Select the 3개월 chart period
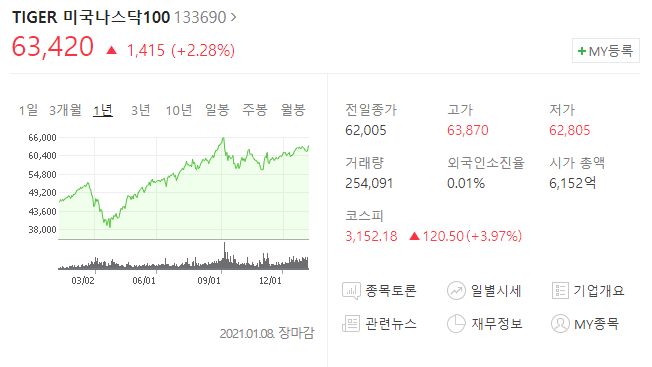Viewport: 652px width, 367px height. 65,110
